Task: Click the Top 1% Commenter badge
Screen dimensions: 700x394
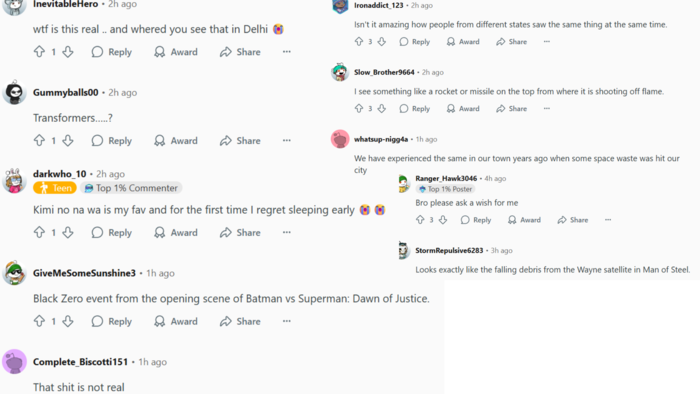Action: point(131,188)
